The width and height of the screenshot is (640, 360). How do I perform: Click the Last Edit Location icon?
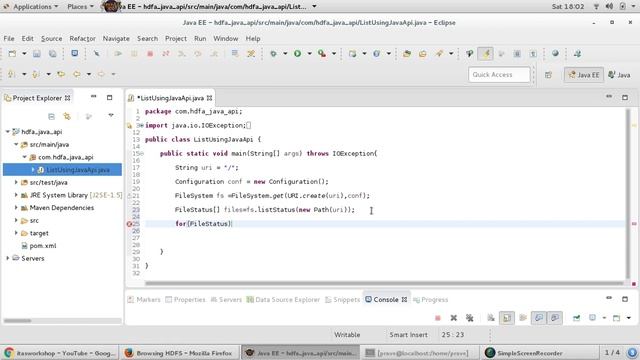[x=61, y=74]
